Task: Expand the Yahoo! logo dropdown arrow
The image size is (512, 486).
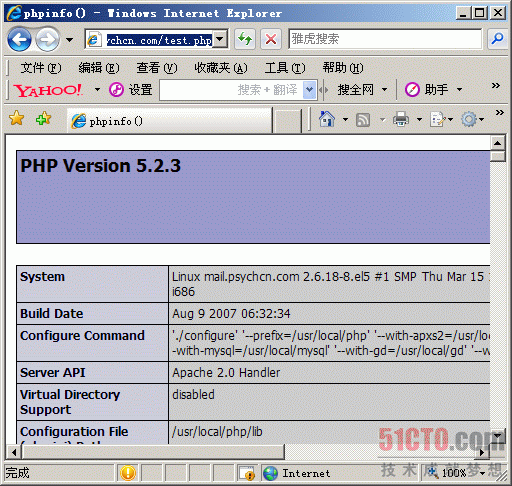Action: point(97,89)
